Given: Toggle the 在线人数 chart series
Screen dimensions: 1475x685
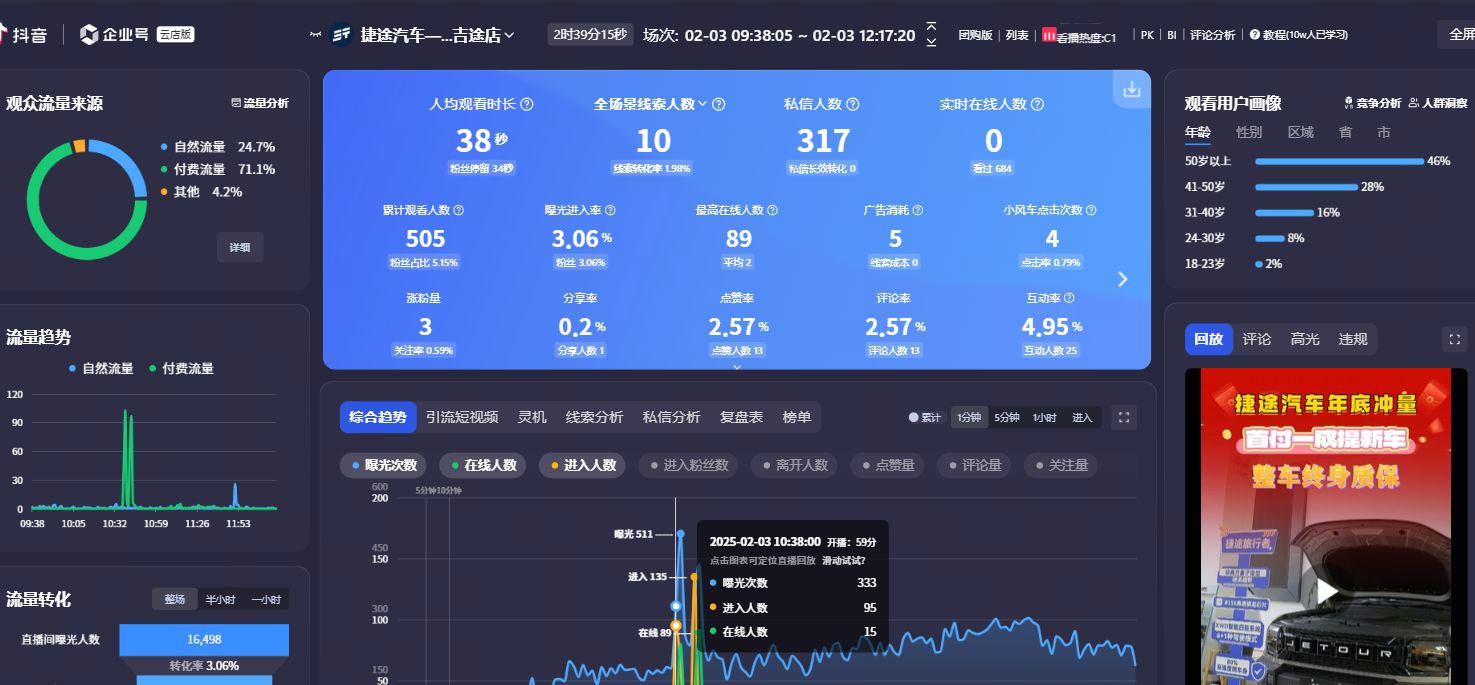Looking at the screenshot, I should (x=484, y=465).
